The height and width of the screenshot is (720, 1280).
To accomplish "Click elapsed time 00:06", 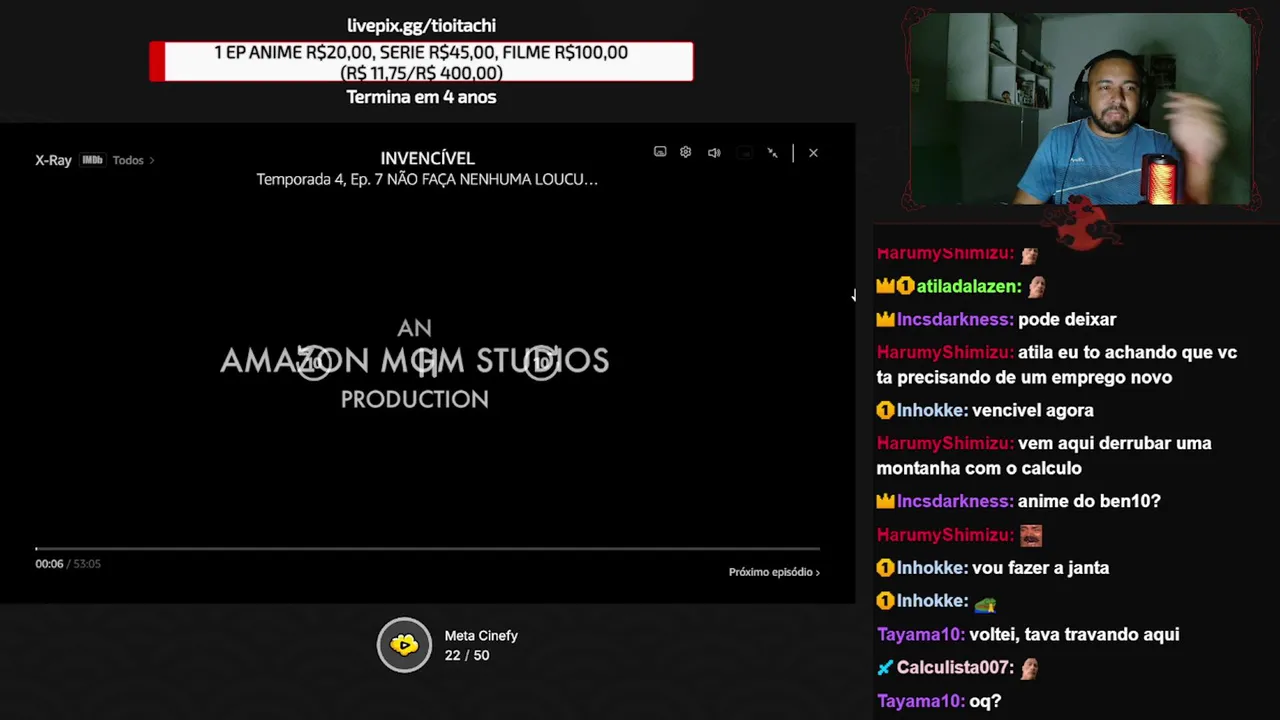I will coord(49,564).
